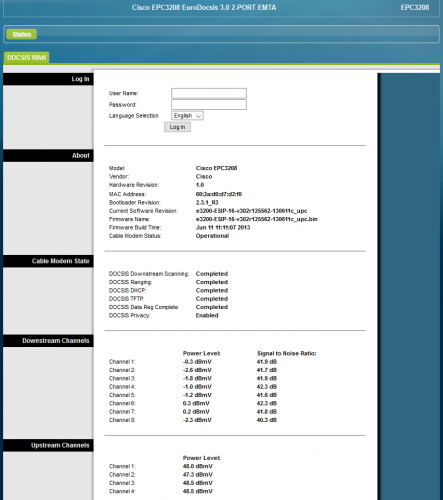Click the page title Cisco EPC3208 EuroDocsis text

pos(204,7)
